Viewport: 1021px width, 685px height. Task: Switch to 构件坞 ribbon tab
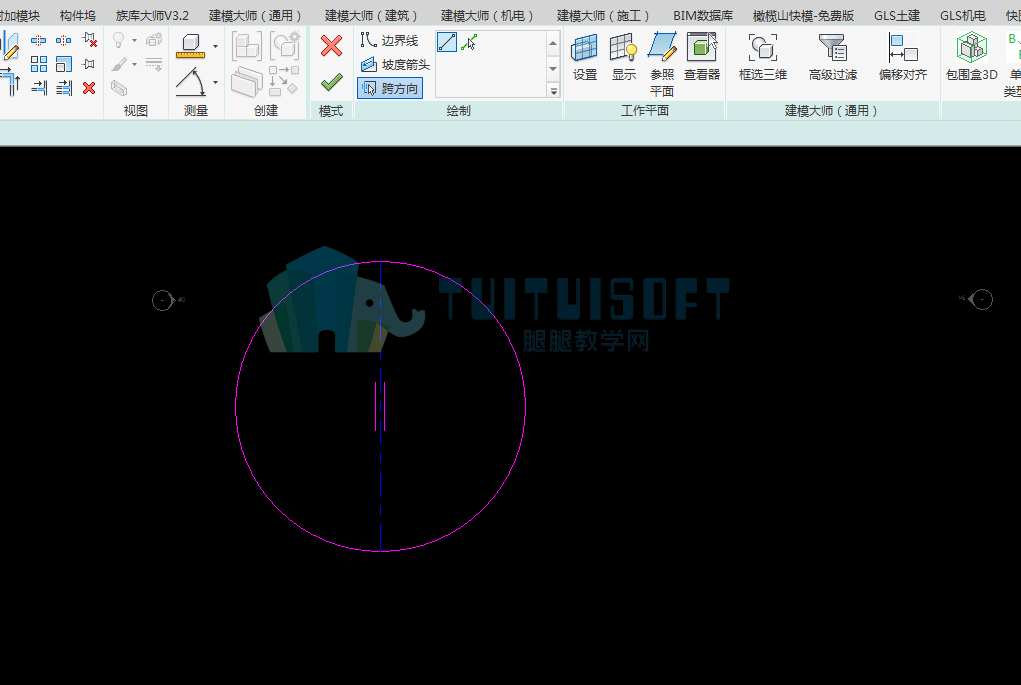point(77,16)
